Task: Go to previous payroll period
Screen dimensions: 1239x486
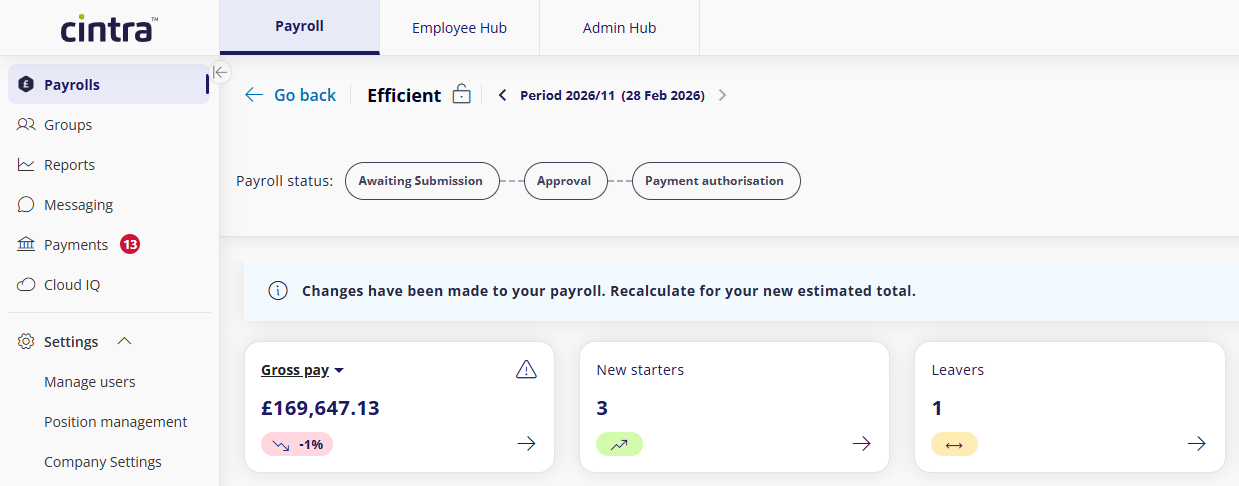Action: tap(502, 96)
